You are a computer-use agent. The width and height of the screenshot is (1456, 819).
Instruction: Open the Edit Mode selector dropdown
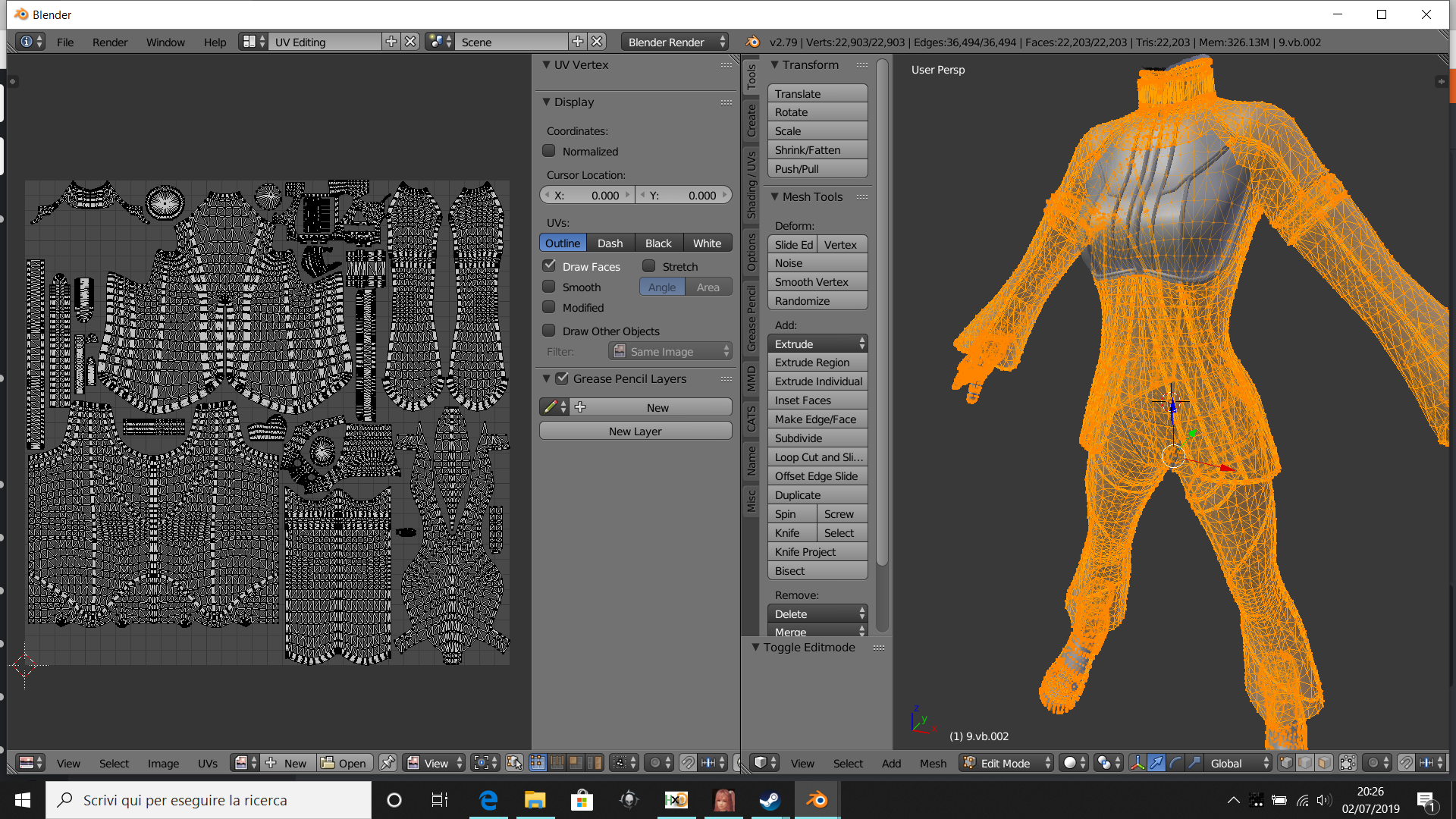[x=1006, y=763]
